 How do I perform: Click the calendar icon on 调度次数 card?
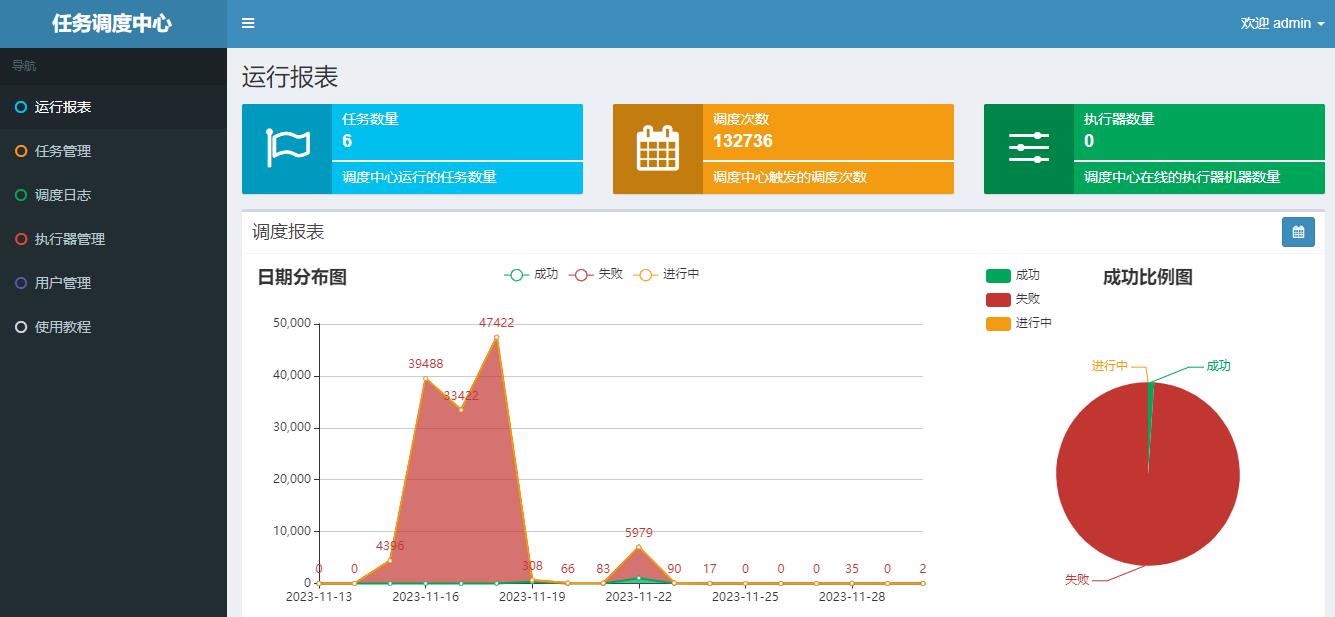point(658,149)
